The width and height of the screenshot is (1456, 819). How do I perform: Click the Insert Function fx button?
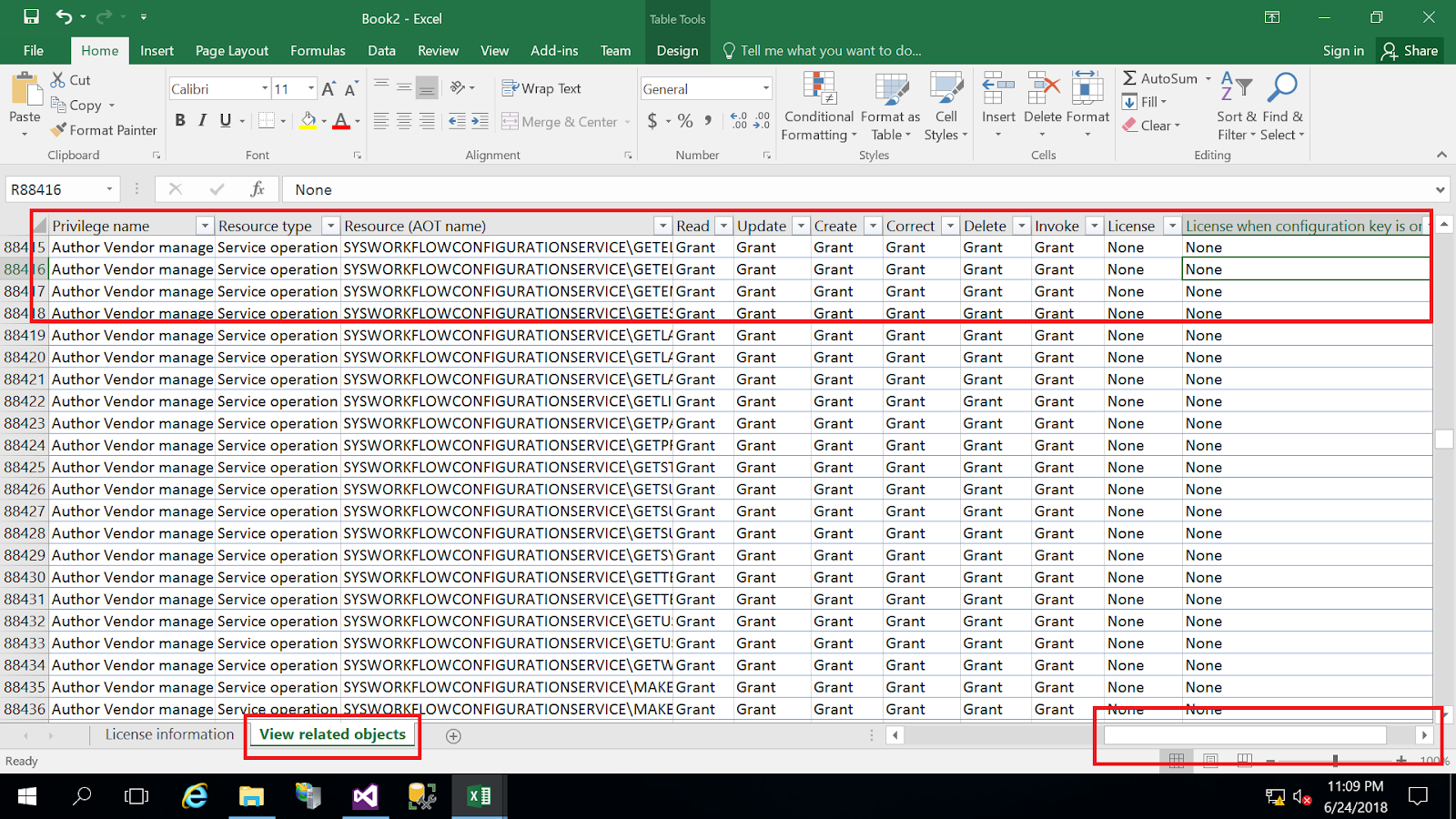[258, 189]
